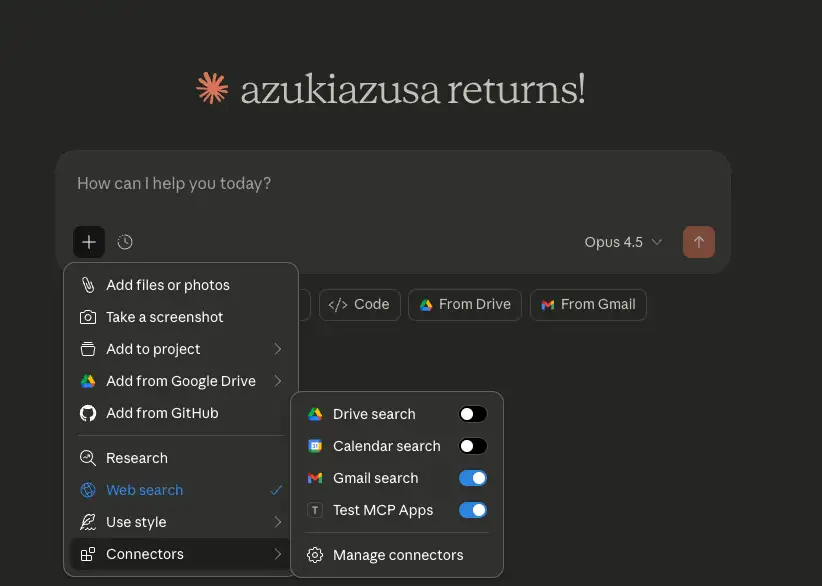Switch off Test MCP Apps toggle
This screenshot has height=586, width=822.
(x=472, y=510)
